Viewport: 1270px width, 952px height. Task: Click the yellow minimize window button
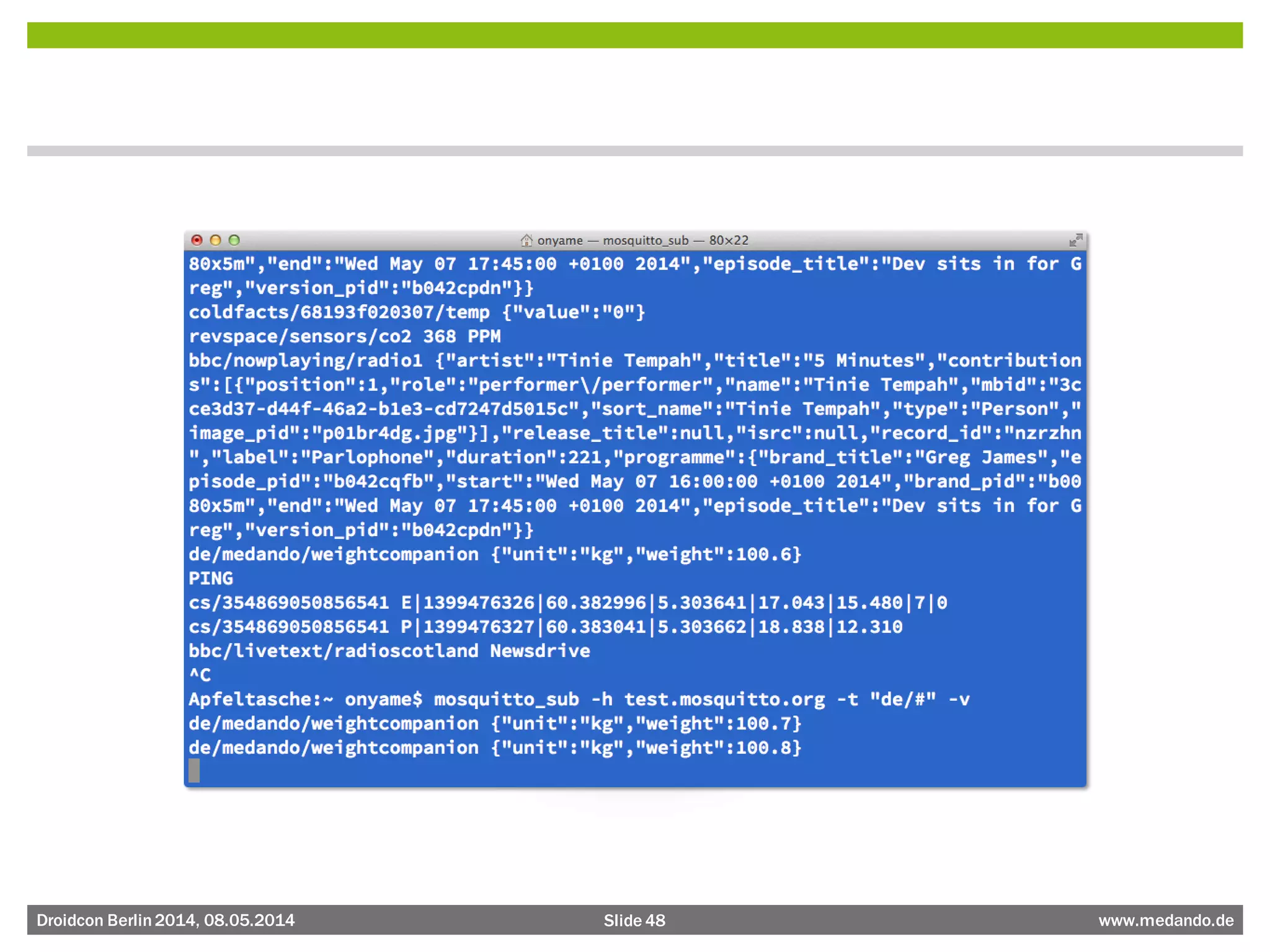tap(215, 240)
